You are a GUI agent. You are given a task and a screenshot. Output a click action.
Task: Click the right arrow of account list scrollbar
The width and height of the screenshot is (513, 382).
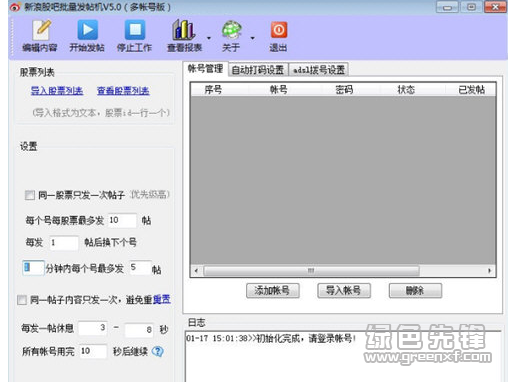(x=489, y=270)
